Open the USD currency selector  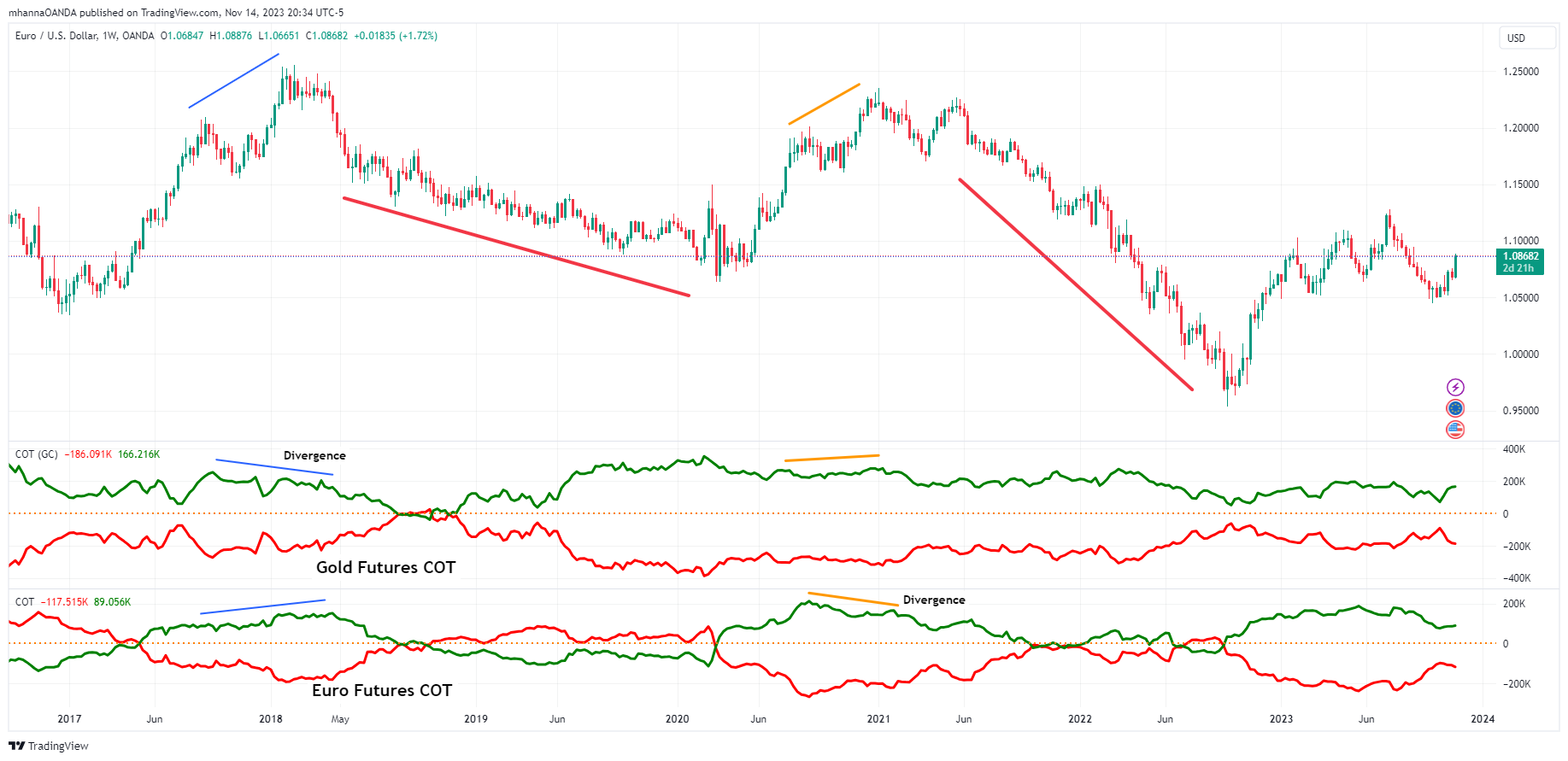(1526, 38)
